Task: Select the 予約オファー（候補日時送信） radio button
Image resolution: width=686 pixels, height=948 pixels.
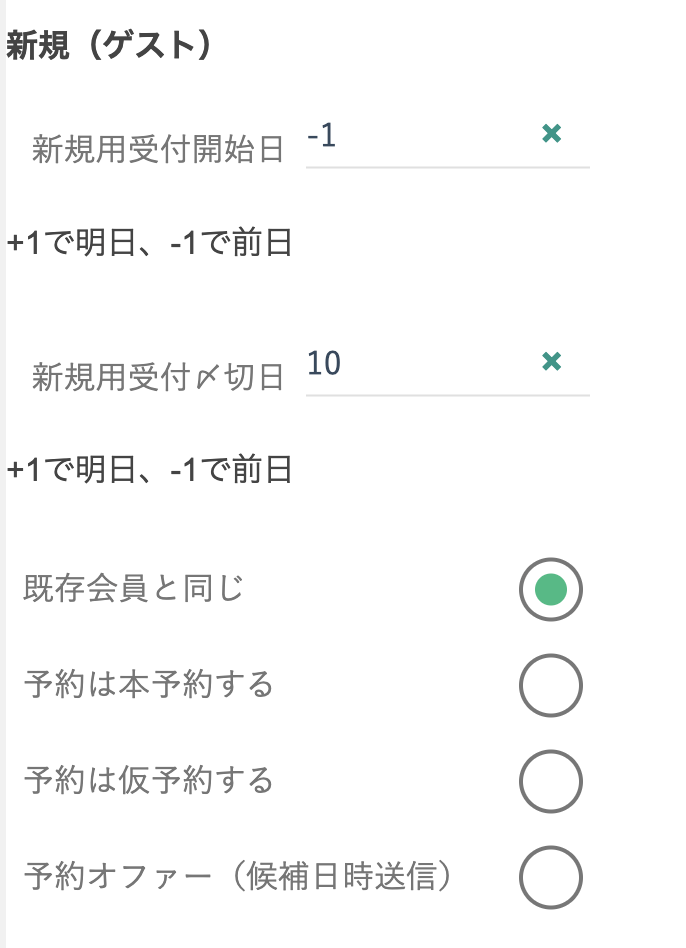Action: tap(550, 877)
